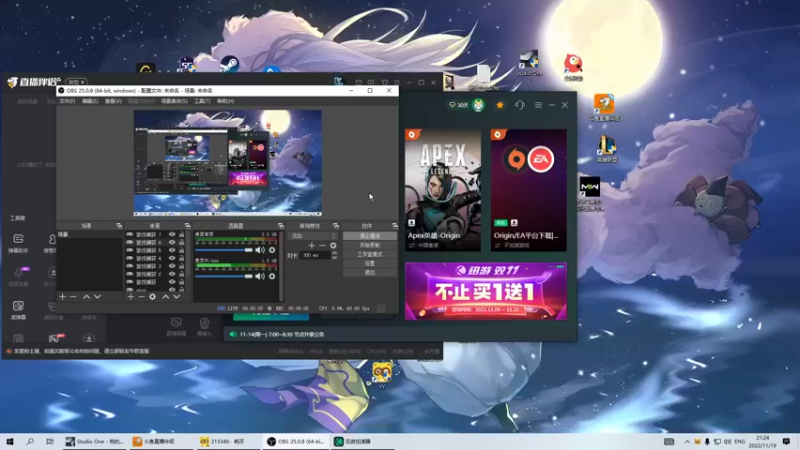The height and width of the screenshot is (450, 800).
Task: Hide the display capture 6 source
Action: [172, 242]
